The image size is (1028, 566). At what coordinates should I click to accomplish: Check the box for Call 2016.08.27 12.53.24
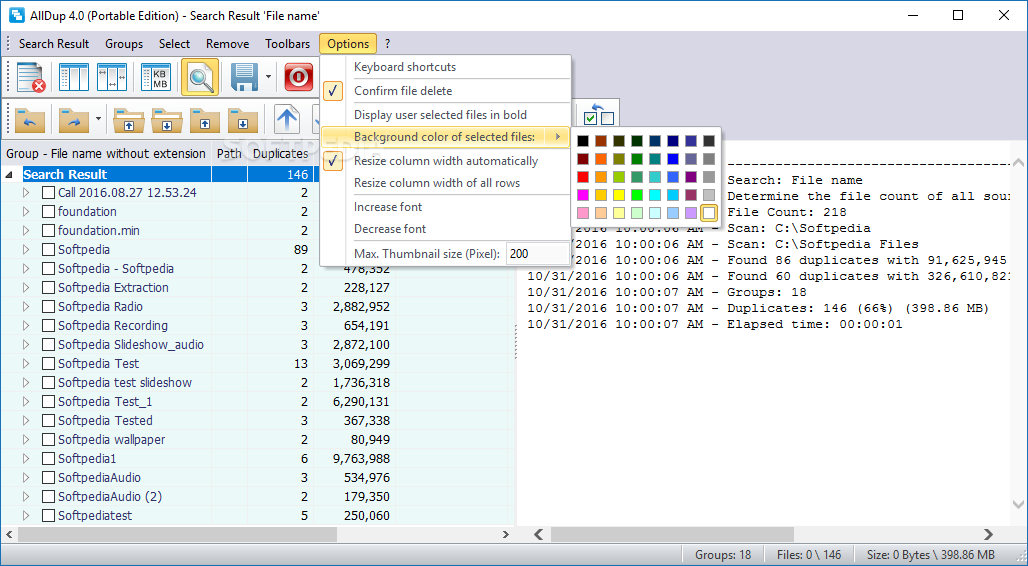tap(48, 193)
